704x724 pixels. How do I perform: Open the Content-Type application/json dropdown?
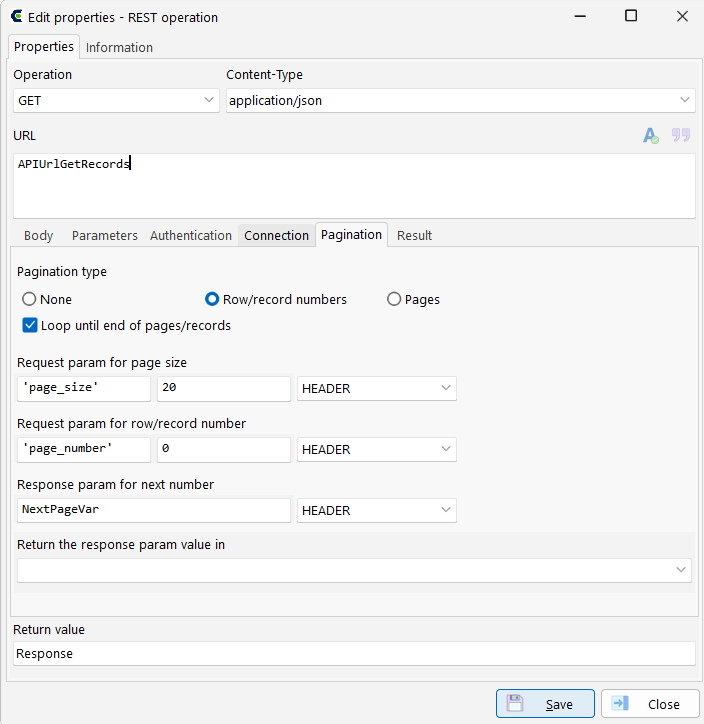click(460, 100)
